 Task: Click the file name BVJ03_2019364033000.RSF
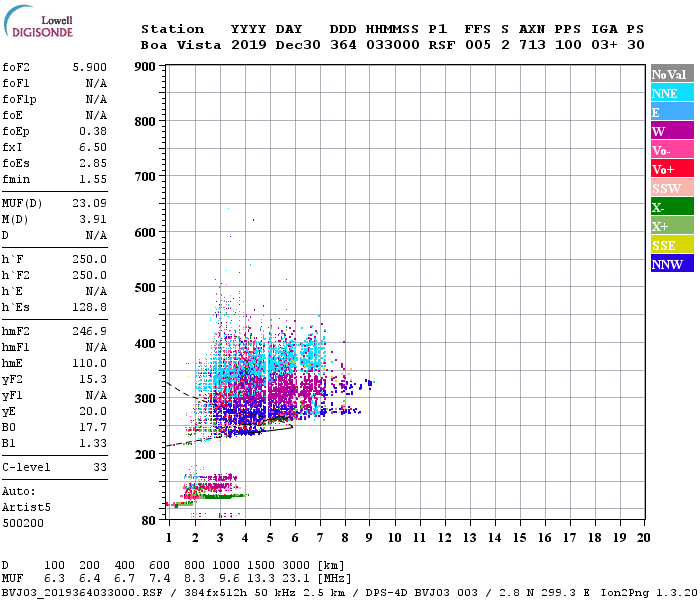click(x=82, y=593)
